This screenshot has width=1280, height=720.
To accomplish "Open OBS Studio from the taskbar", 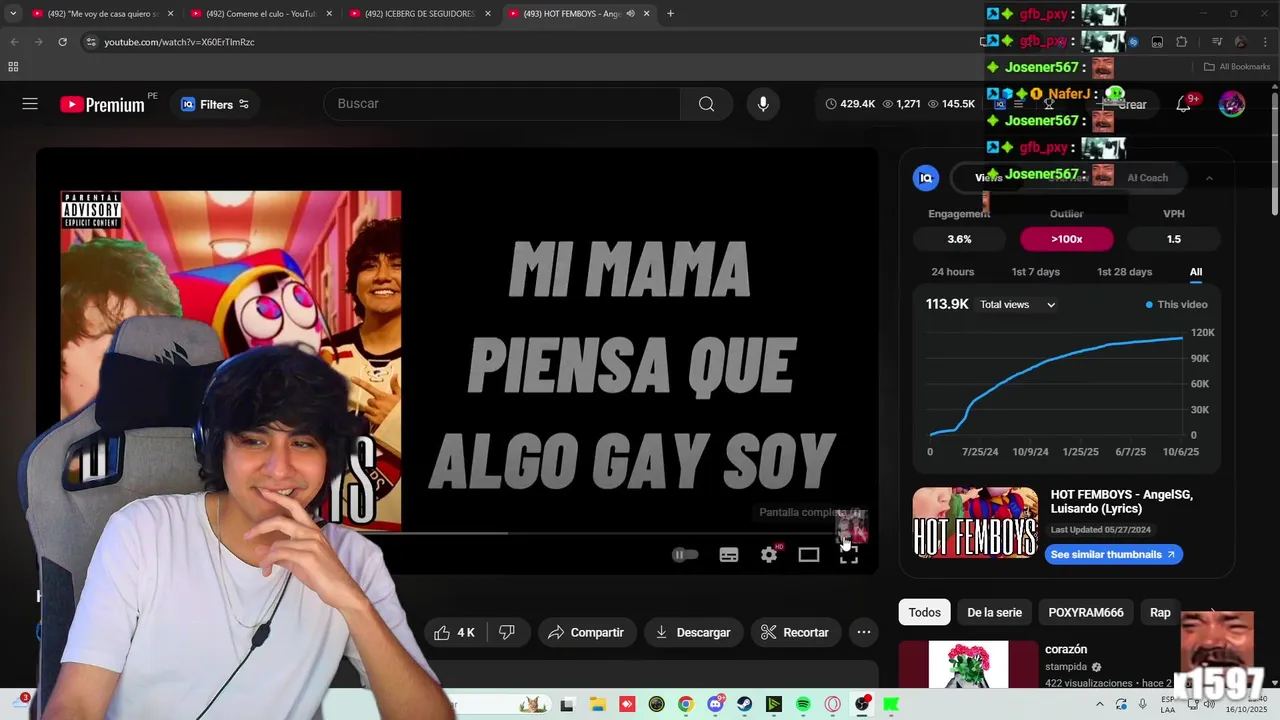I will (x=862, y=705).
